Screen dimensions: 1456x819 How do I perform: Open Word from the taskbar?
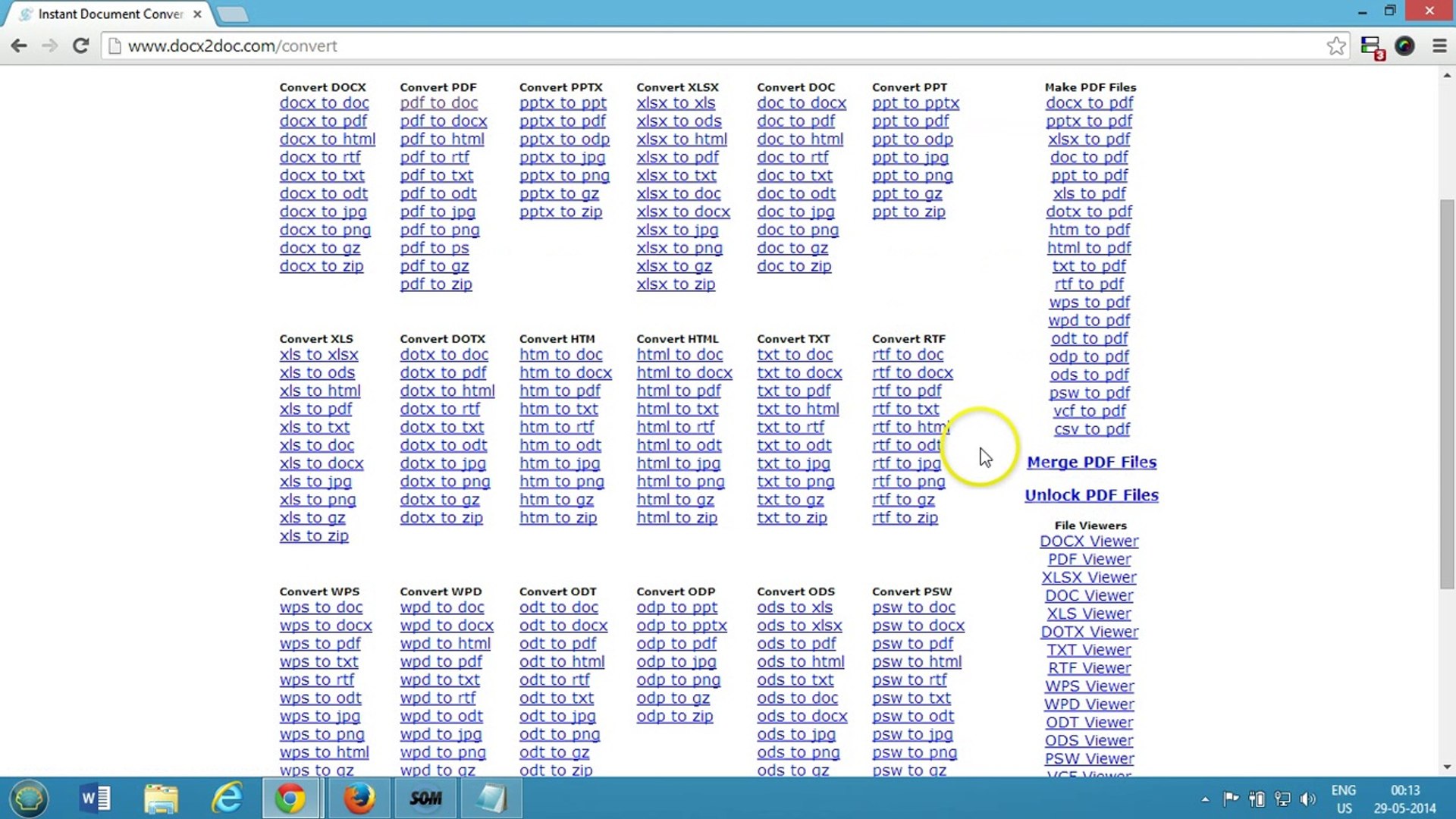tap(96, 798)
